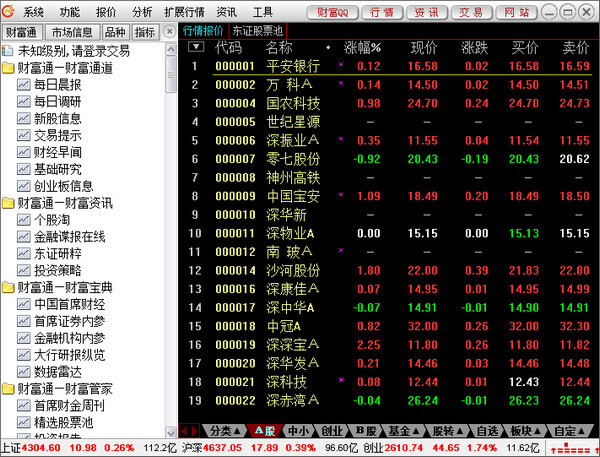
Task: Open the 系统 menu
Action: click(x=33, y=12)
